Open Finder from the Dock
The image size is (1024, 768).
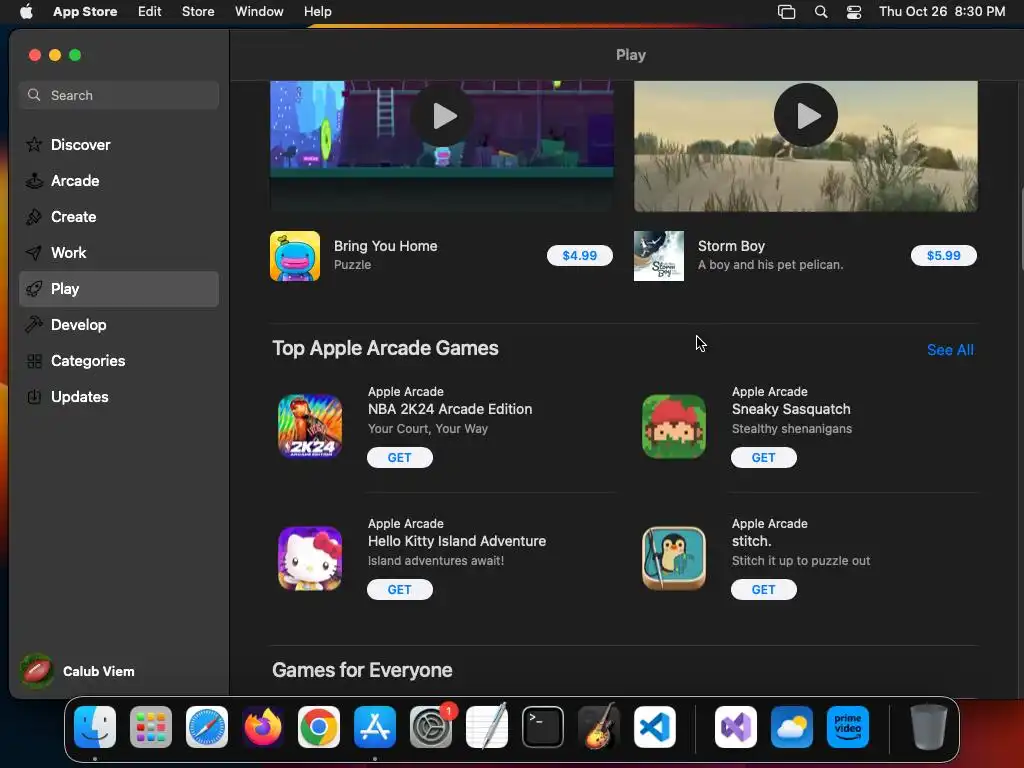95,727
